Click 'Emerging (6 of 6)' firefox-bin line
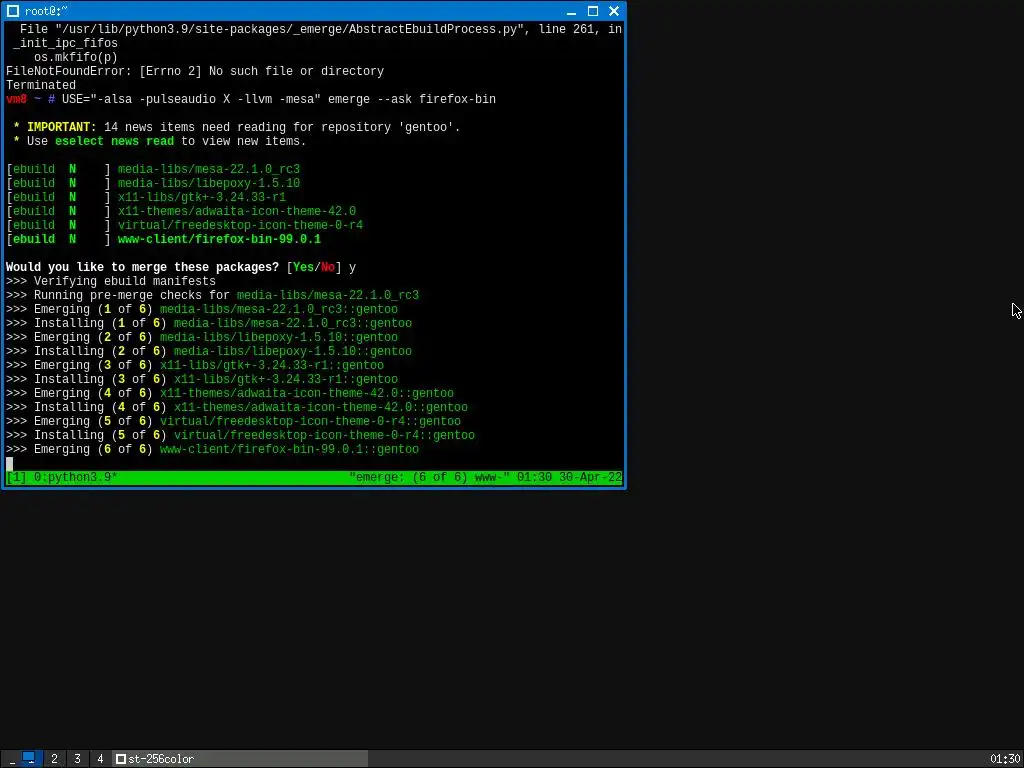Image resolution: width=1024 pixels, height=768 pixels. click(x=212, y=450)
